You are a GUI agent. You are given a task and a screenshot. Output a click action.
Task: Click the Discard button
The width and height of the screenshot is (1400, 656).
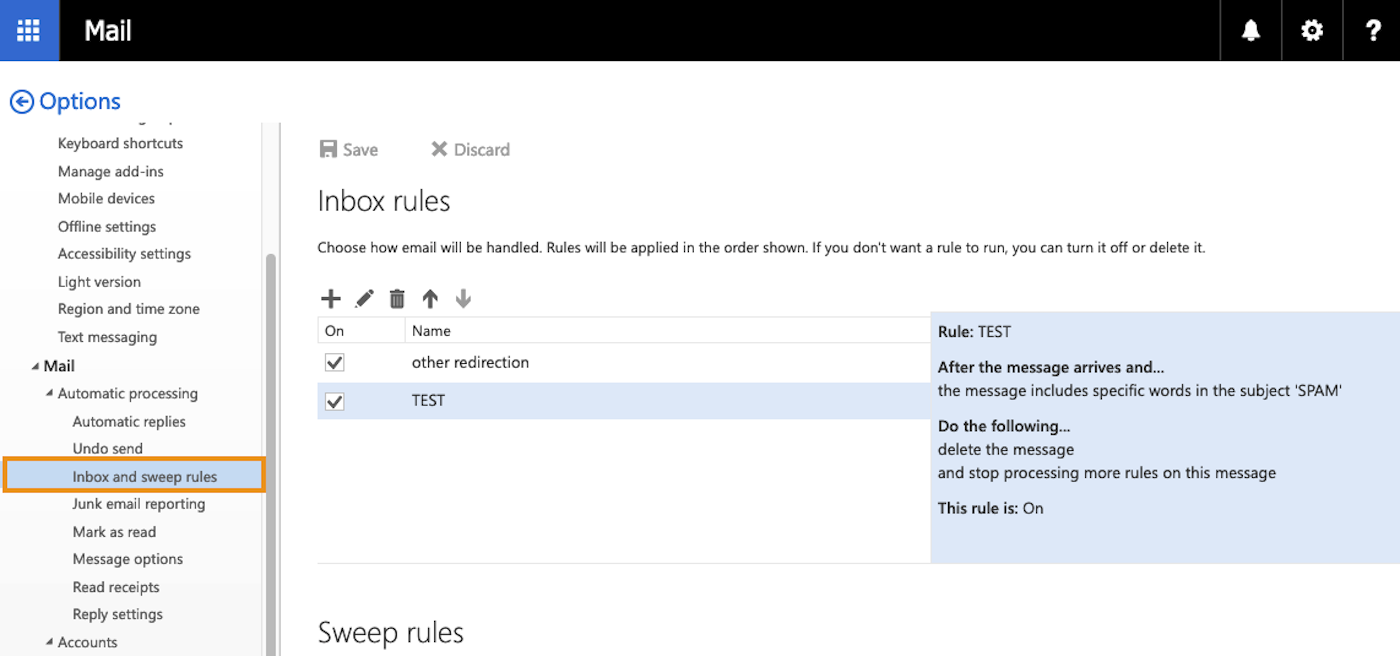click(x=470, y=150)
